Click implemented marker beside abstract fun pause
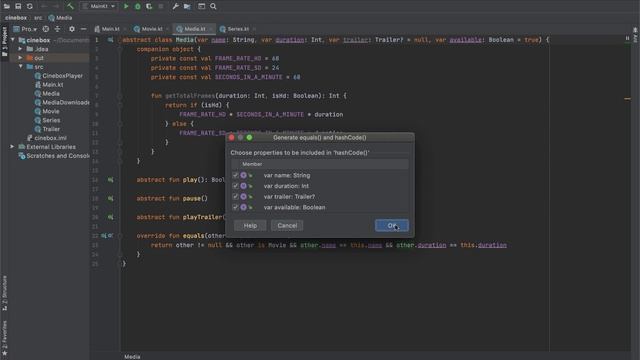The width and height of the screenshot is (640, 360). coord(110,198)
